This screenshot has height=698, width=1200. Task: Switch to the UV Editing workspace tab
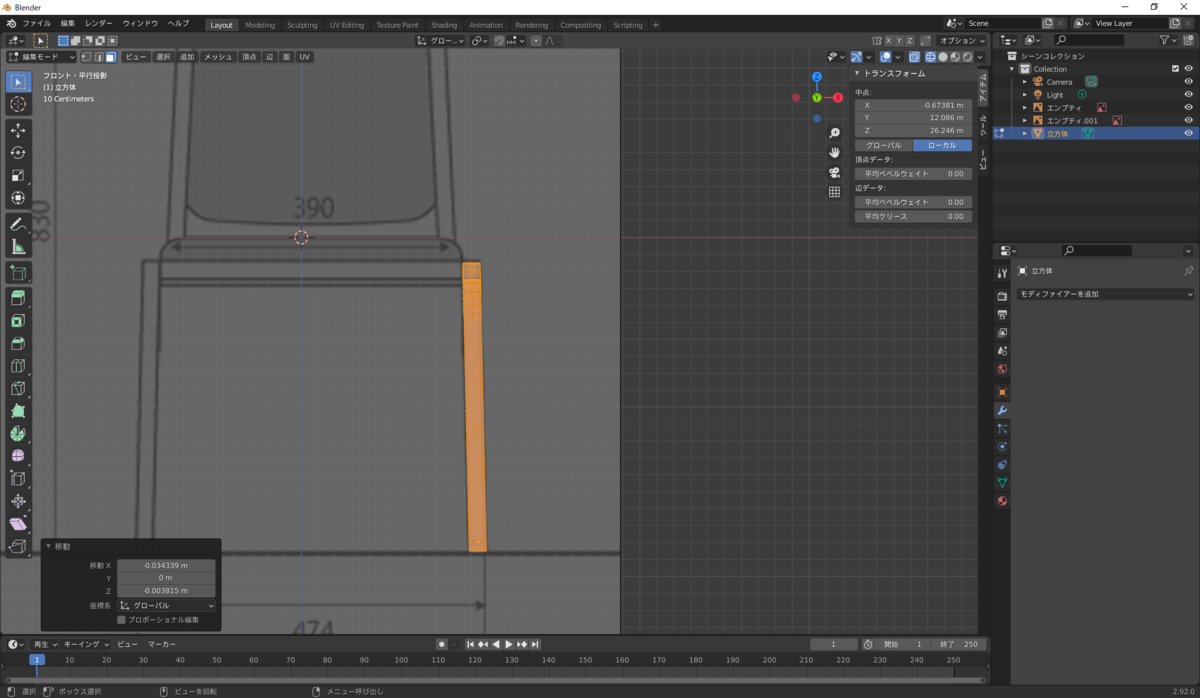pyautogui.click(x=347, y=25)
